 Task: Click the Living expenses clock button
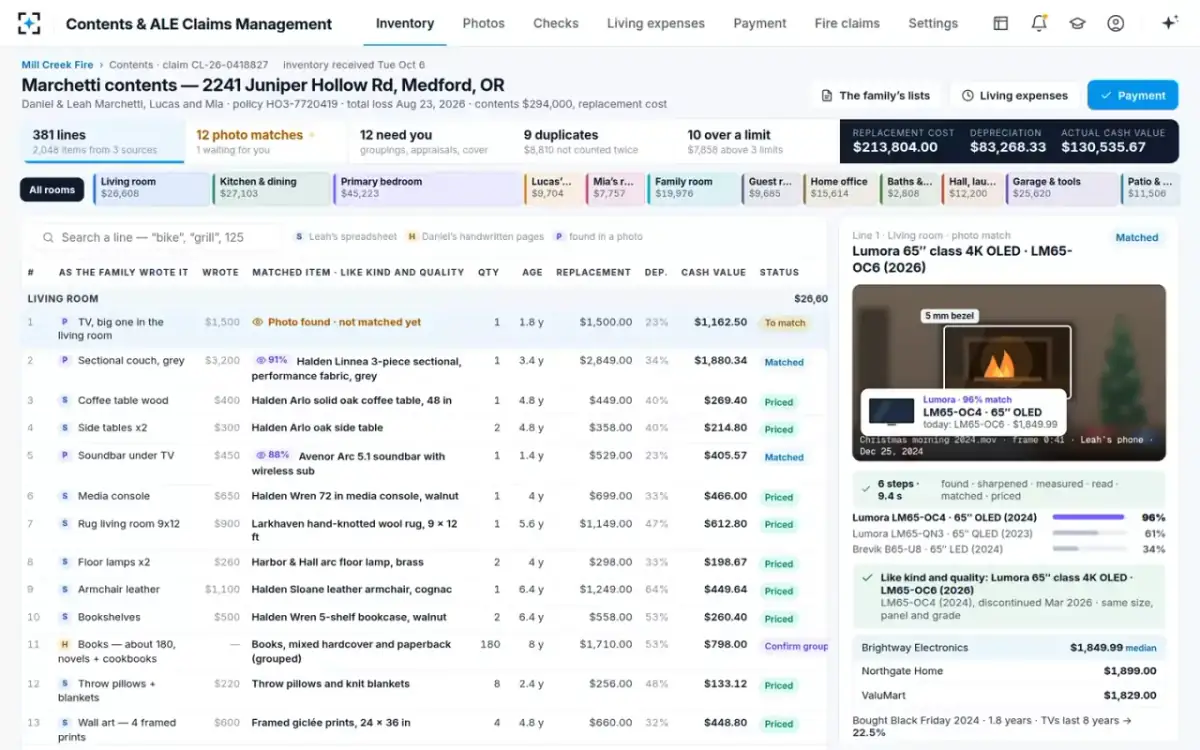1014,95
